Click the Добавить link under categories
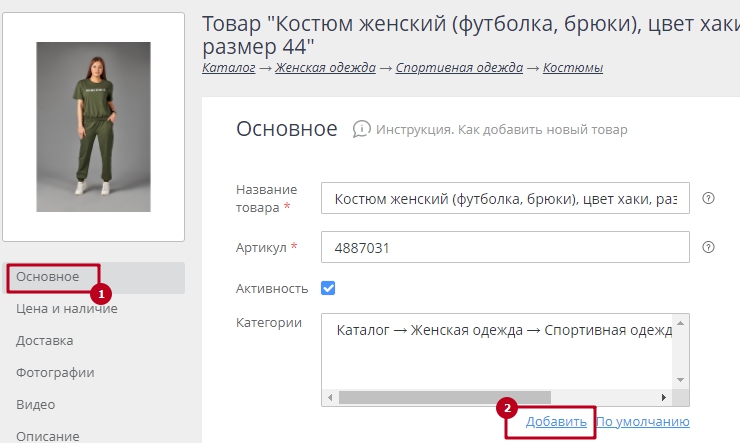This screenshot has height=443, width=740. click(x=556, y=422)
